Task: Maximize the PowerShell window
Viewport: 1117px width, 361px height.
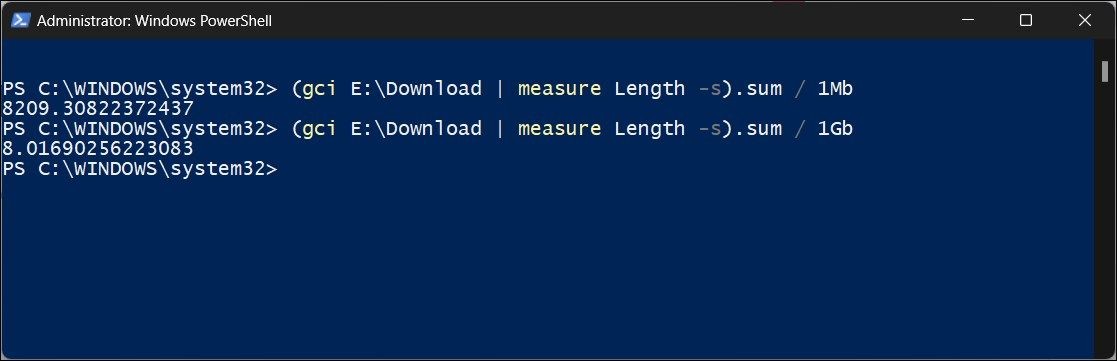Action: [x=1026, y=21]
